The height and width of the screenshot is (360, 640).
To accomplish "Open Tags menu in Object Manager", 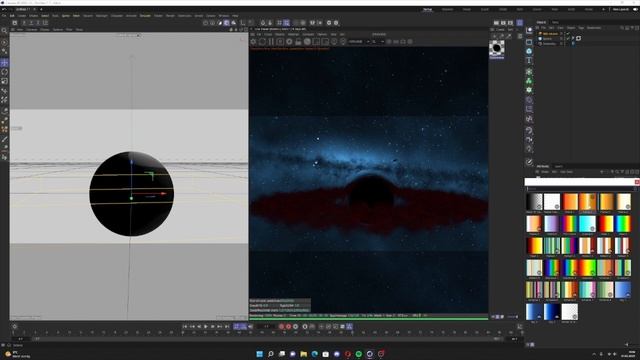I will tap(581, 28).
